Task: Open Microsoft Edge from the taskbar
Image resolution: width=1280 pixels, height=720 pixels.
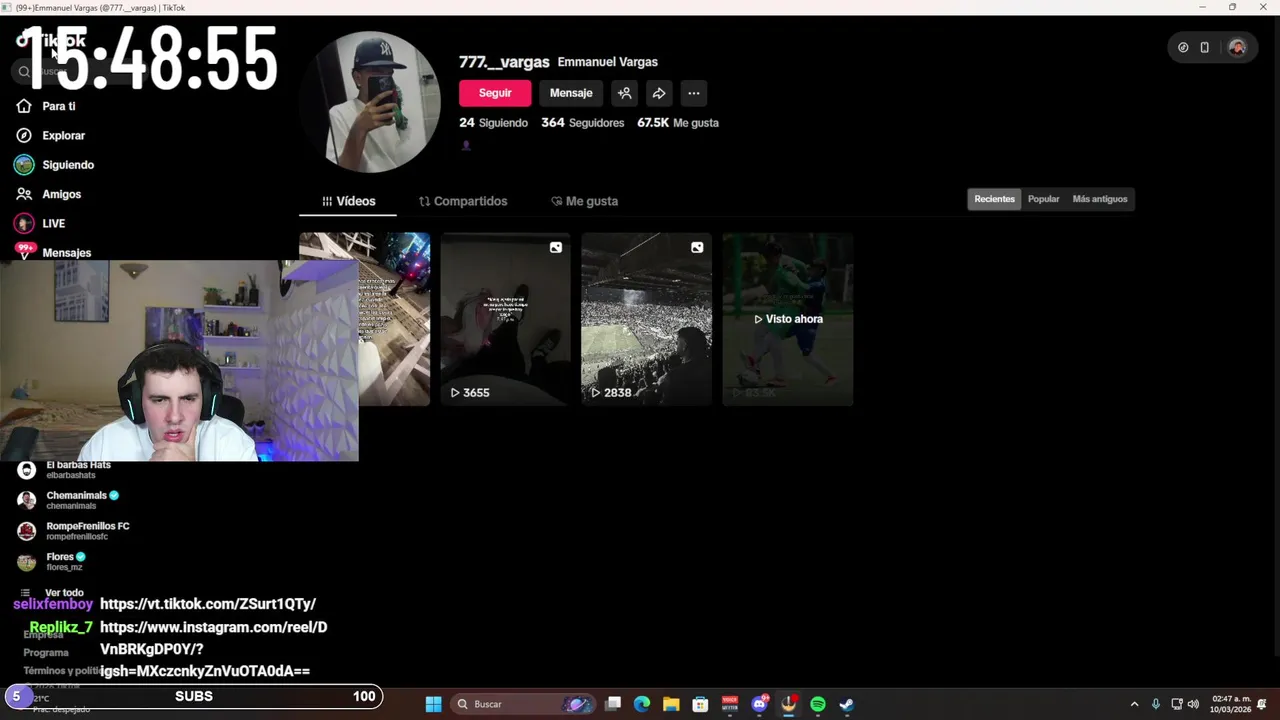Action: click(642, 704)
